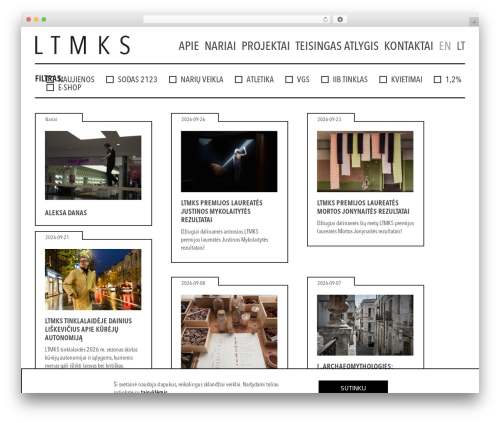Switch site language to LT
This screenshot has width=500, height=423.
click(x=461, y=46)
